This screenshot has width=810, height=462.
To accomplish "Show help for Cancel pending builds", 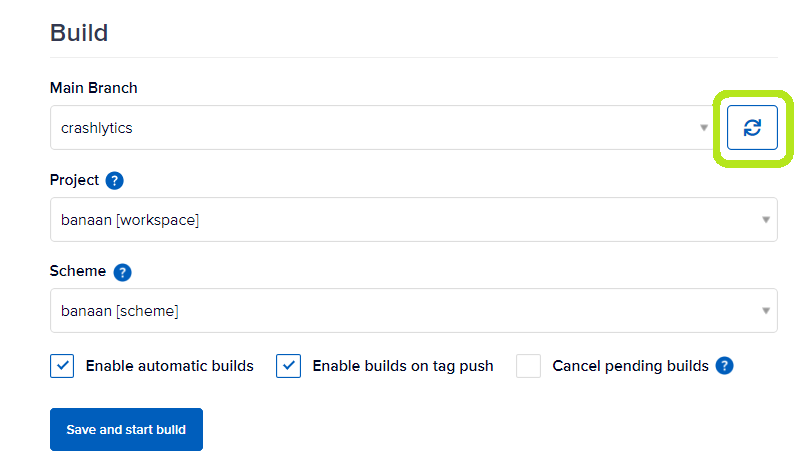I will pyautogui.click(x=724, y=366).
